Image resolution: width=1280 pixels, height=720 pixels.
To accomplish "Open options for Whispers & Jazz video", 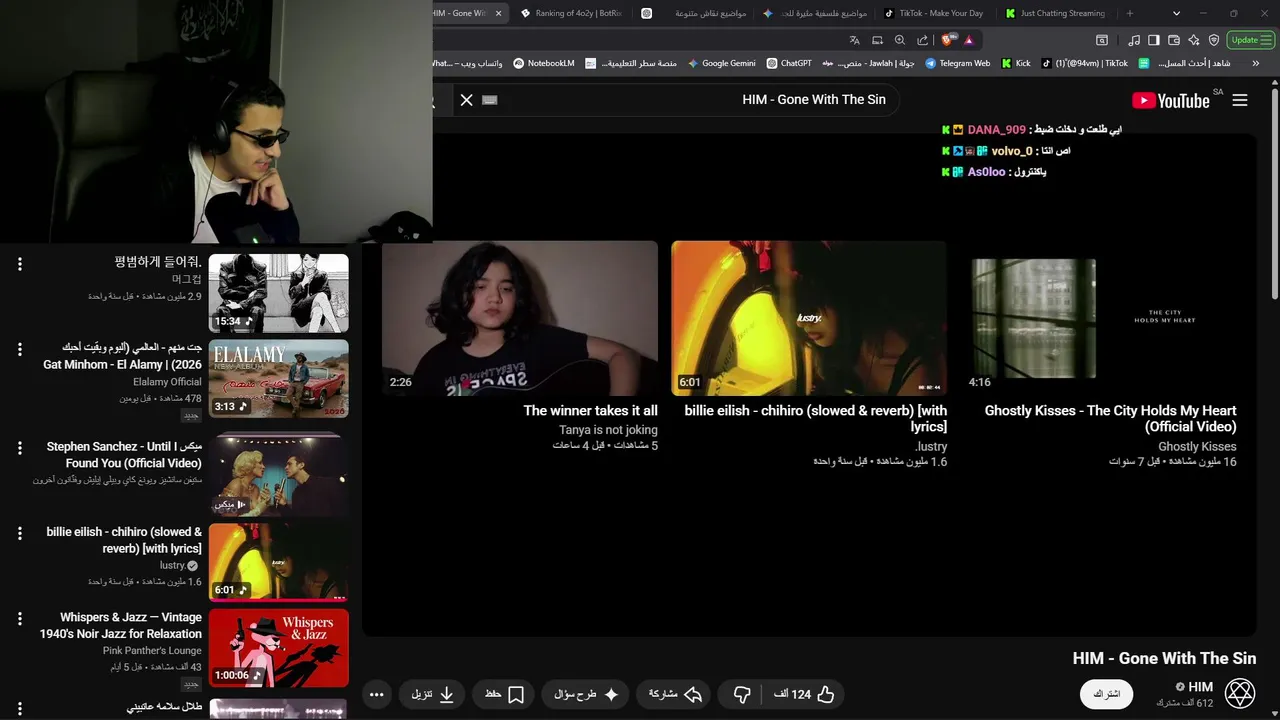I will [19, 619].
